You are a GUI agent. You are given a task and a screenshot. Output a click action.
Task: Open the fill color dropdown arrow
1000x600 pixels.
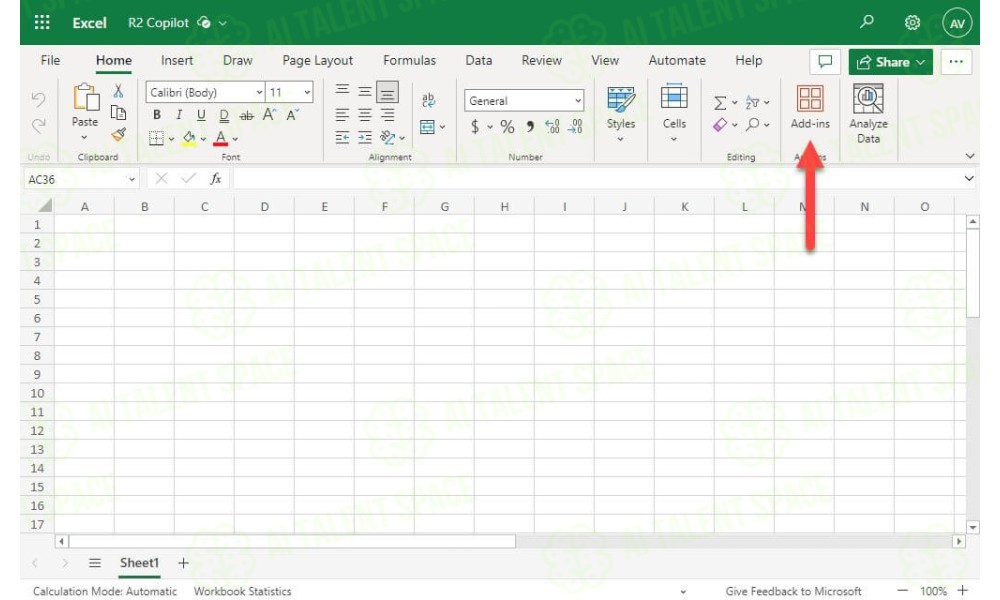tap(203, 139)
